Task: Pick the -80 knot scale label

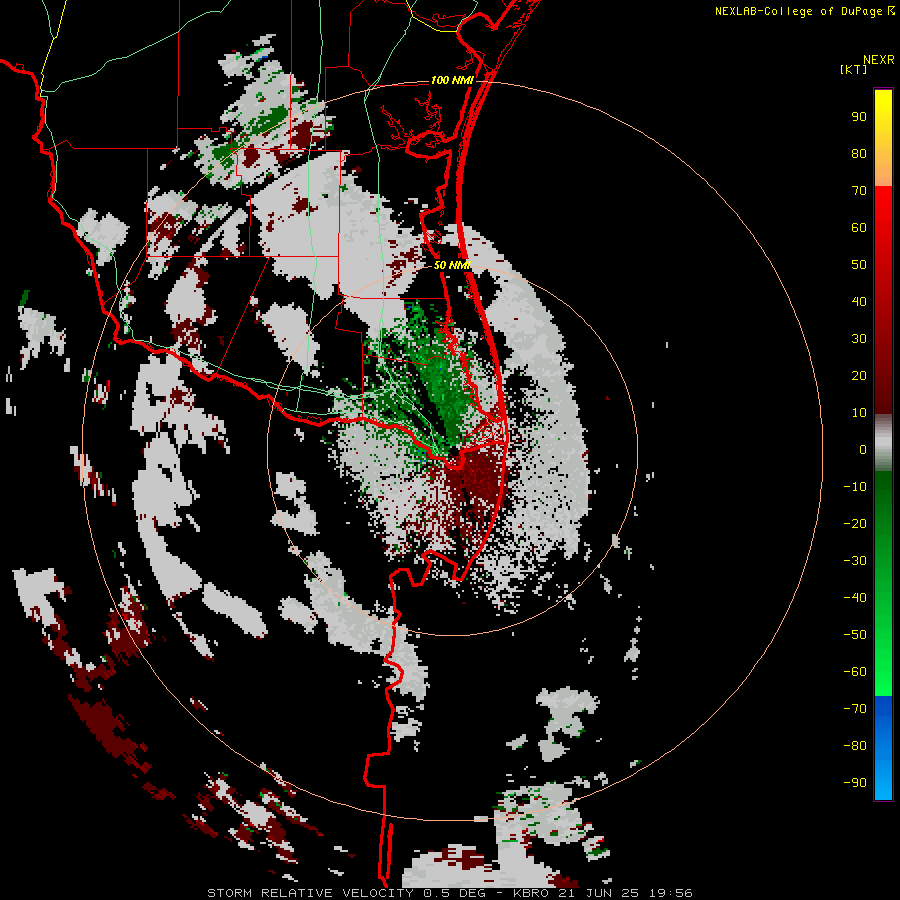Action: (x=855, y=746)
